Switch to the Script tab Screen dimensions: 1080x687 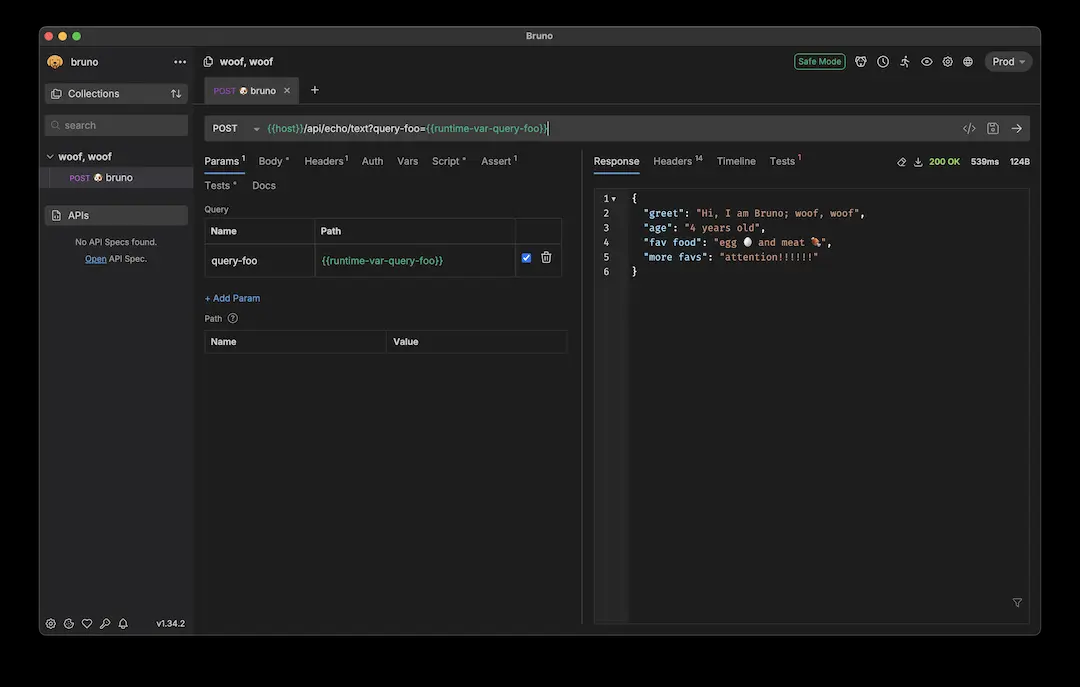click(448, 161)
